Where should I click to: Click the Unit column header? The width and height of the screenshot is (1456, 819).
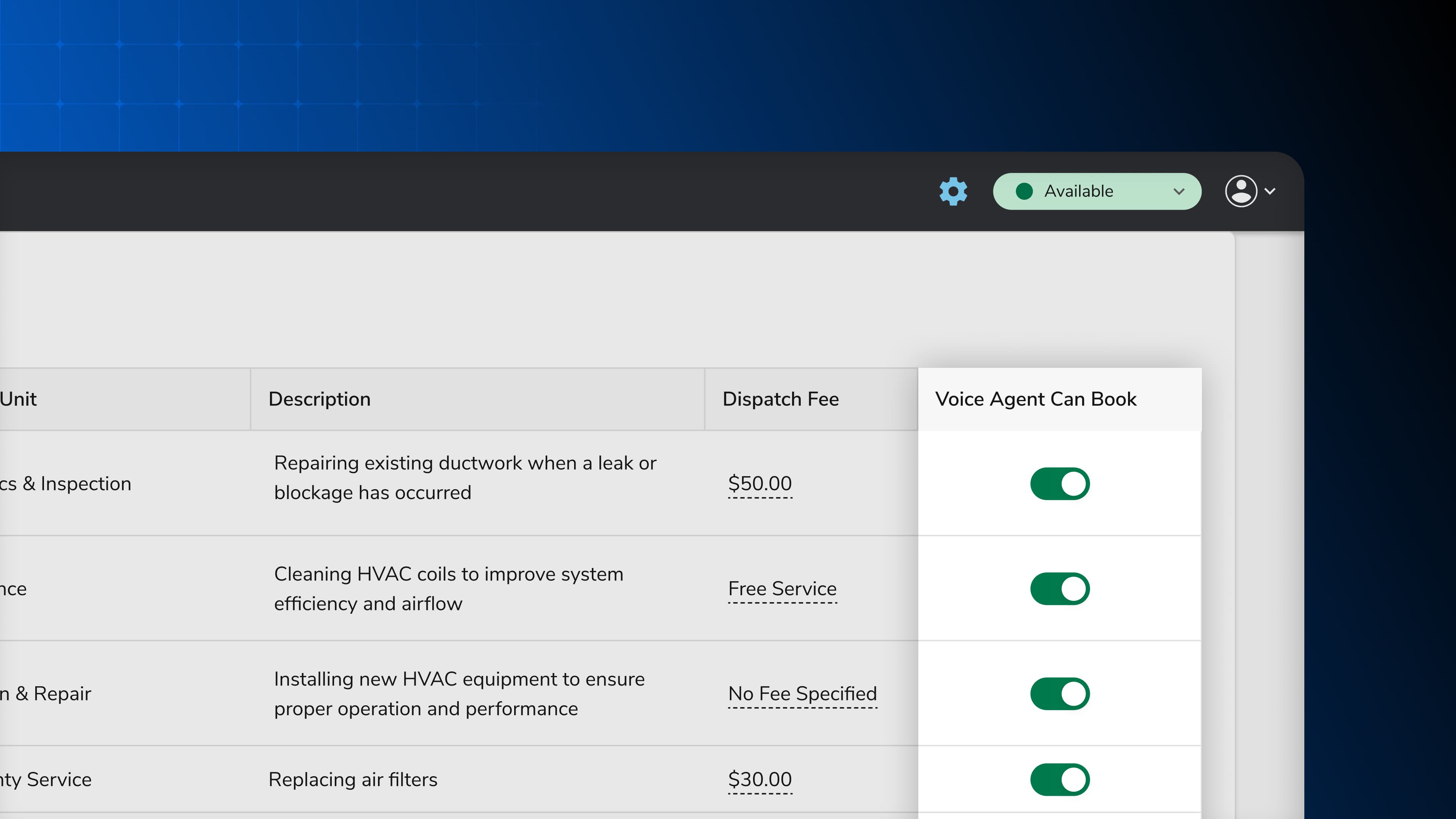pyautogui.click(x=18, y=400)
